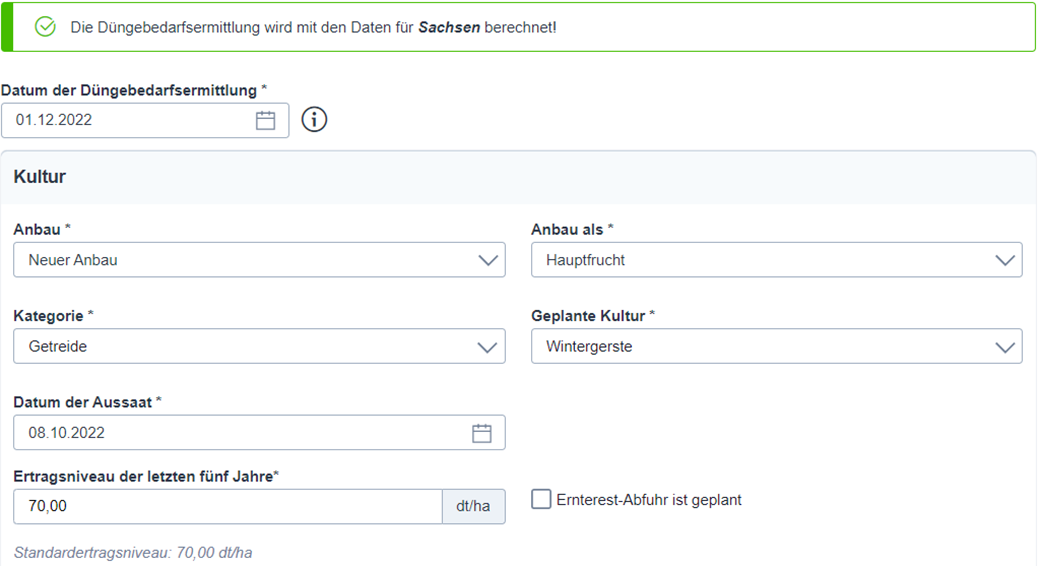Open calendar icon in Datum der Aussaat
1040x566 pixels.
click(x=482, y=433)
